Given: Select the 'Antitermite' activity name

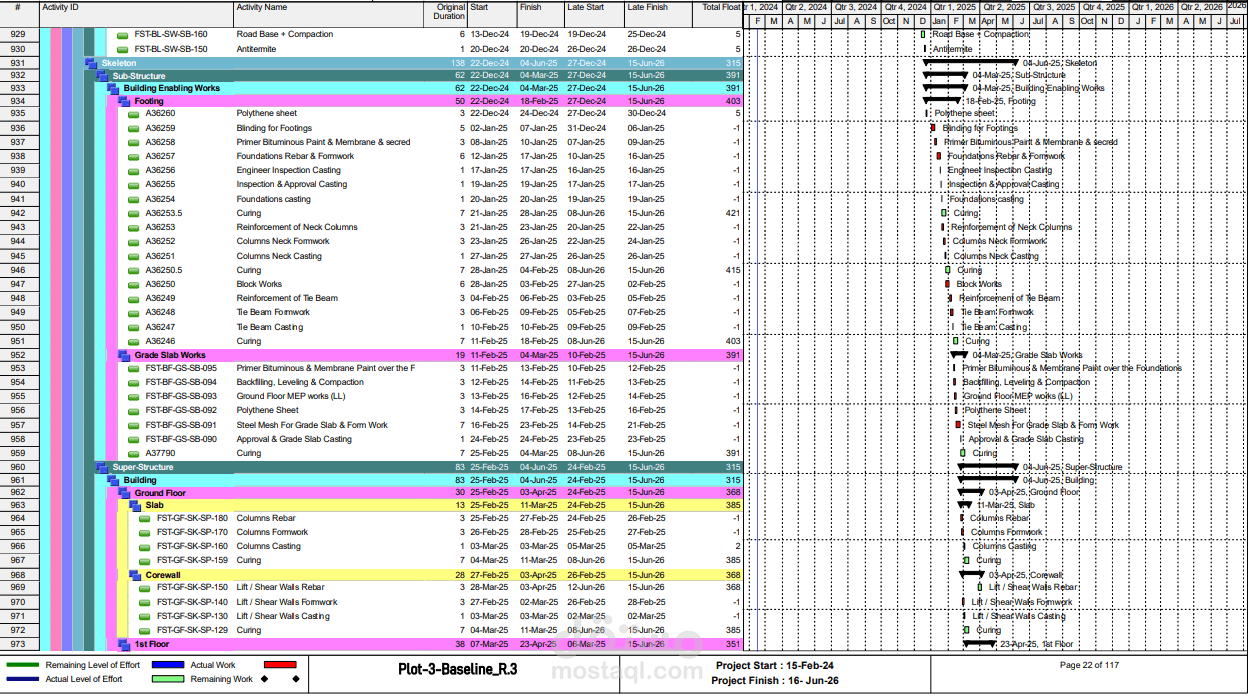Looking at the screenshot, I should [256, 49].
